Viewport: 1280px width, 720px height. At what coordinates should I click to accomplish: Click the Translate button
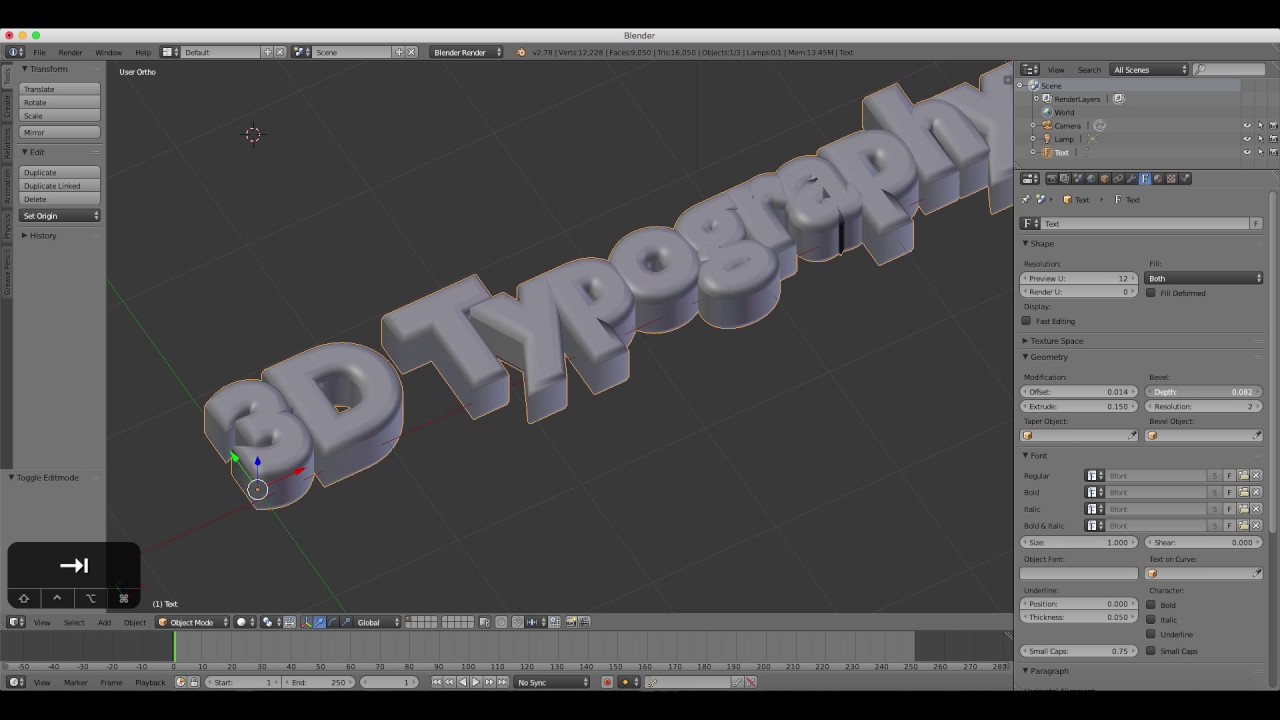click(60, 89)
